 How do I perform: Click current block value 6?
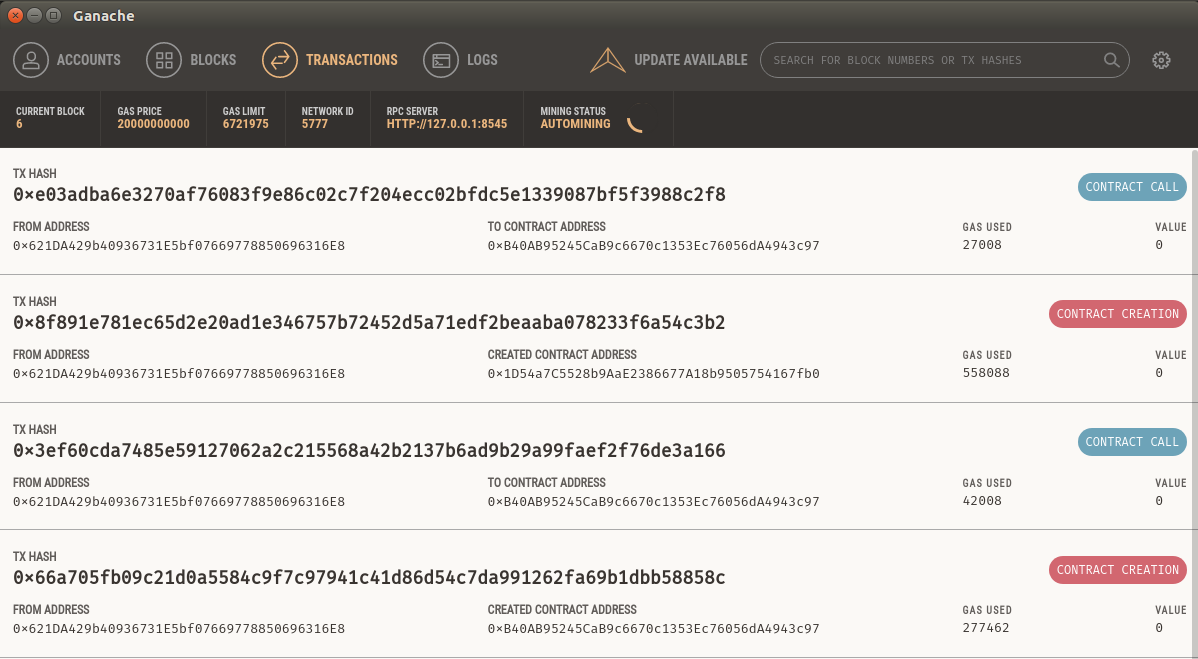point(19,124)
